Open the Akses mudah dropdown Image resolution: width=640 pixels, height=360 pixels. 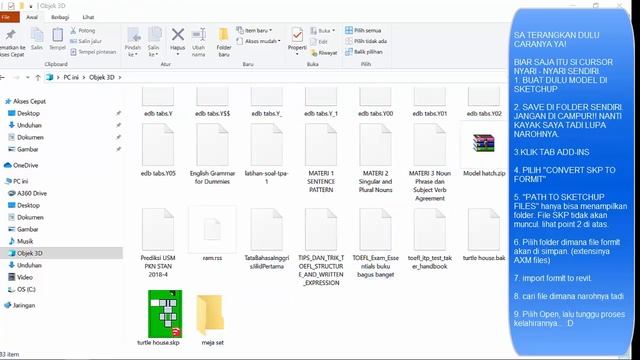[x=258, y=41]
